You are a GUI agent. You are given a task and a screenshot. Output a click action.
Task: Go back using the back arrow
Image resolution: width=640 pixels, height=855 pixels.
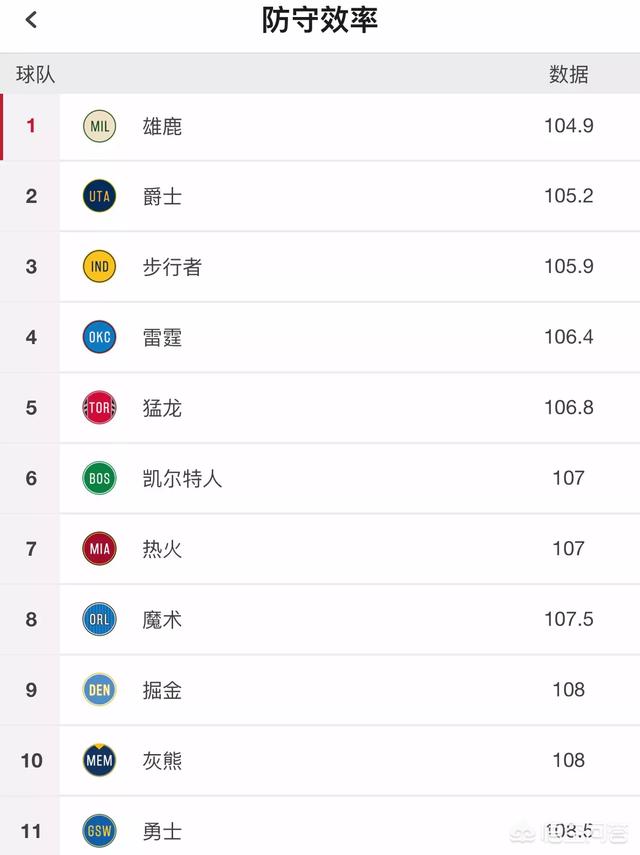31,20
